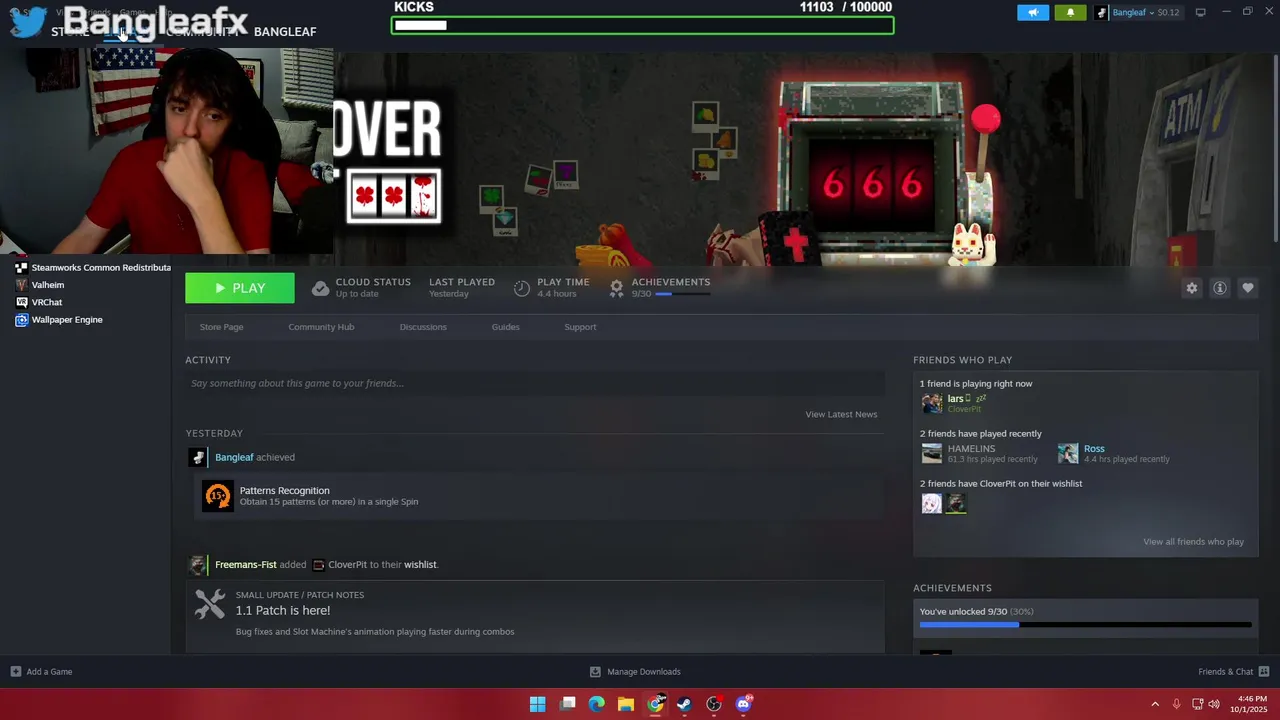Open the BANGLEAF profile menu tab

(285, 32)
